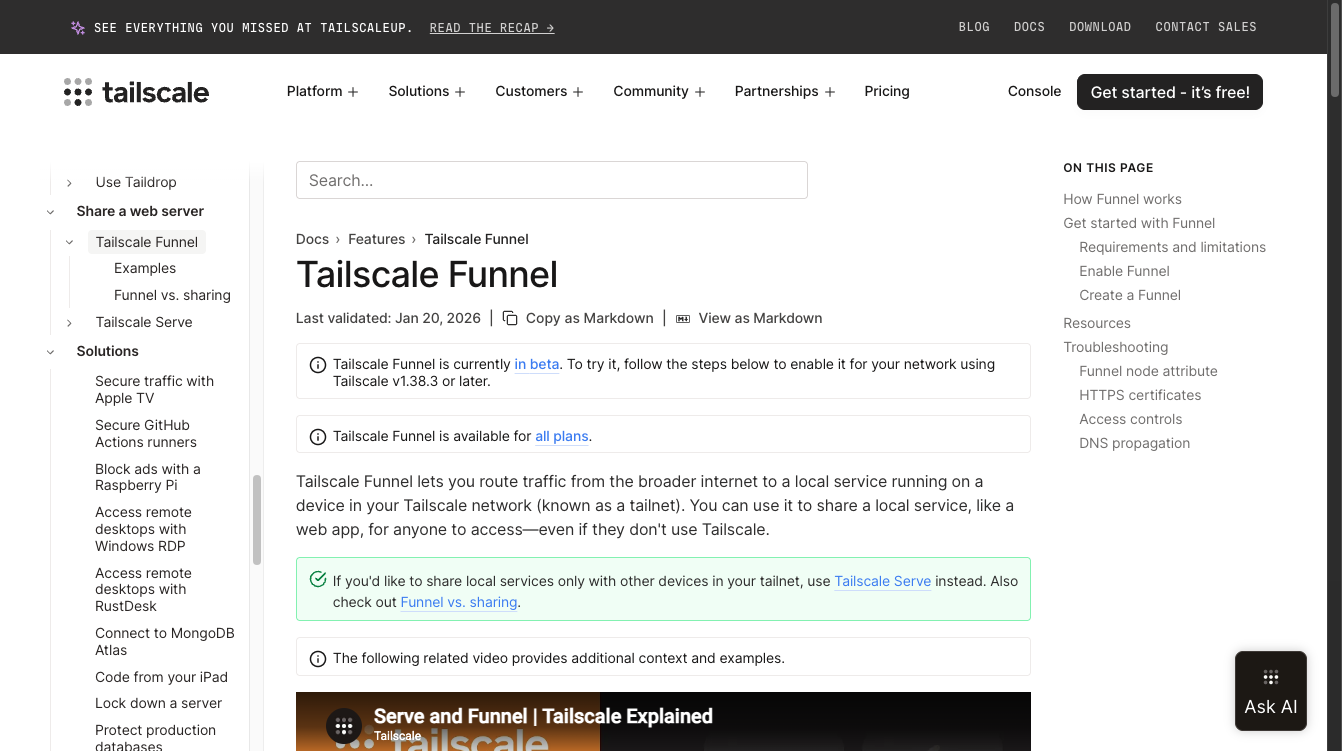Click Copy as Markdown text
Viewport: 1342px width, 751px height.
pyautogui.click(x=590, y=318)
